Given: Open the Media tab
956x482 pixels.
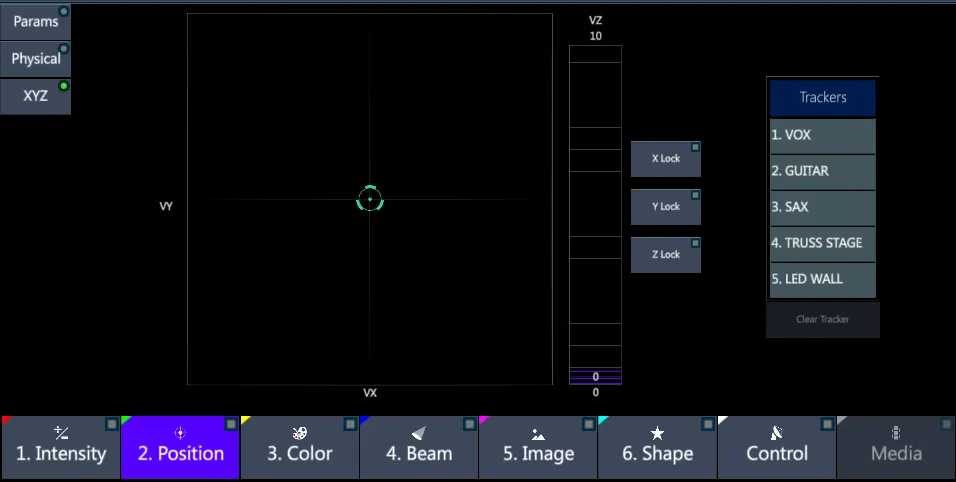Looking at the screenshot, I should point(896,447).
